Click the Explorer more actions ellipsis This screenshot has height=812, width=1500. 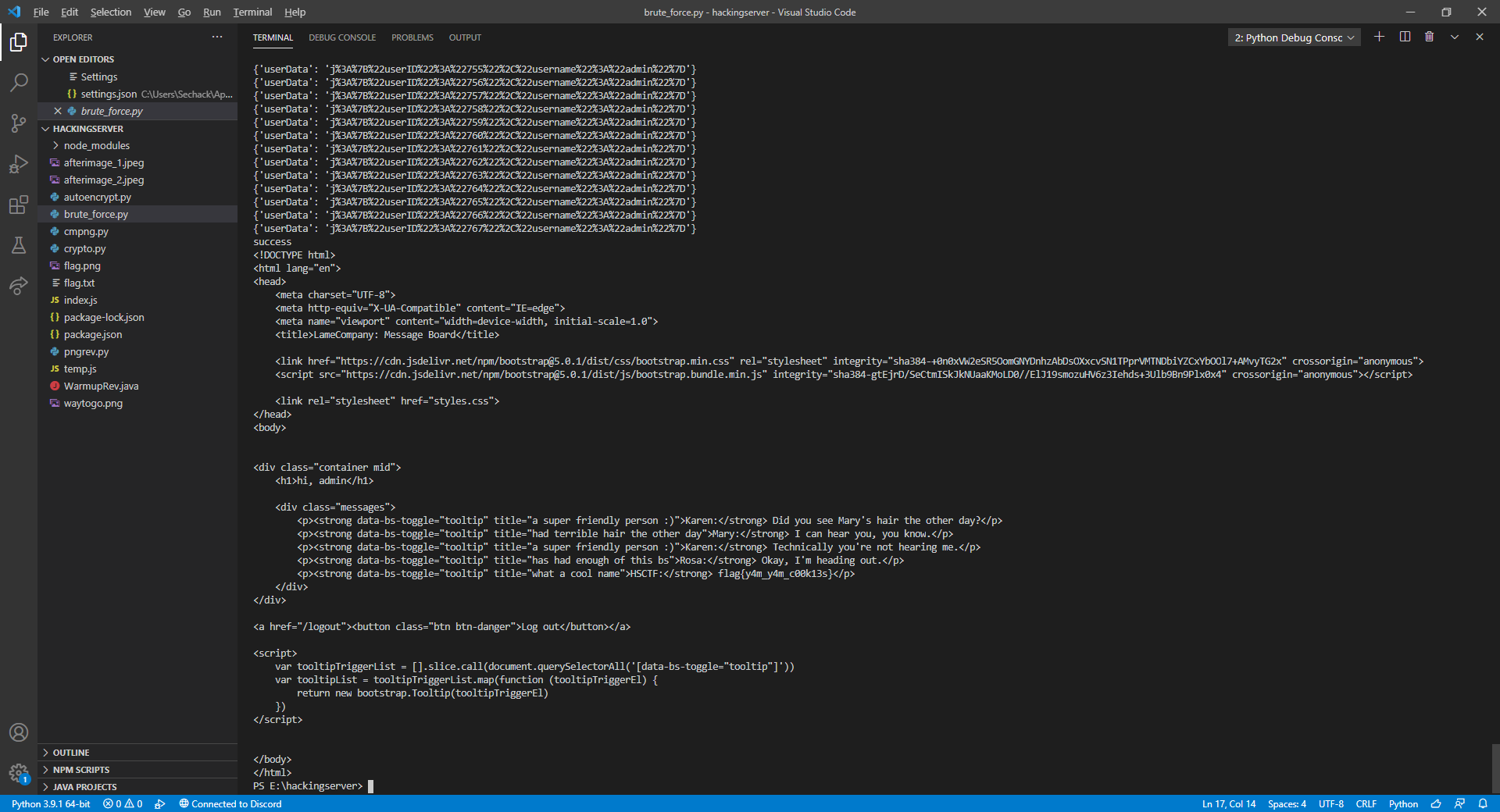click(x=217, y=37)
